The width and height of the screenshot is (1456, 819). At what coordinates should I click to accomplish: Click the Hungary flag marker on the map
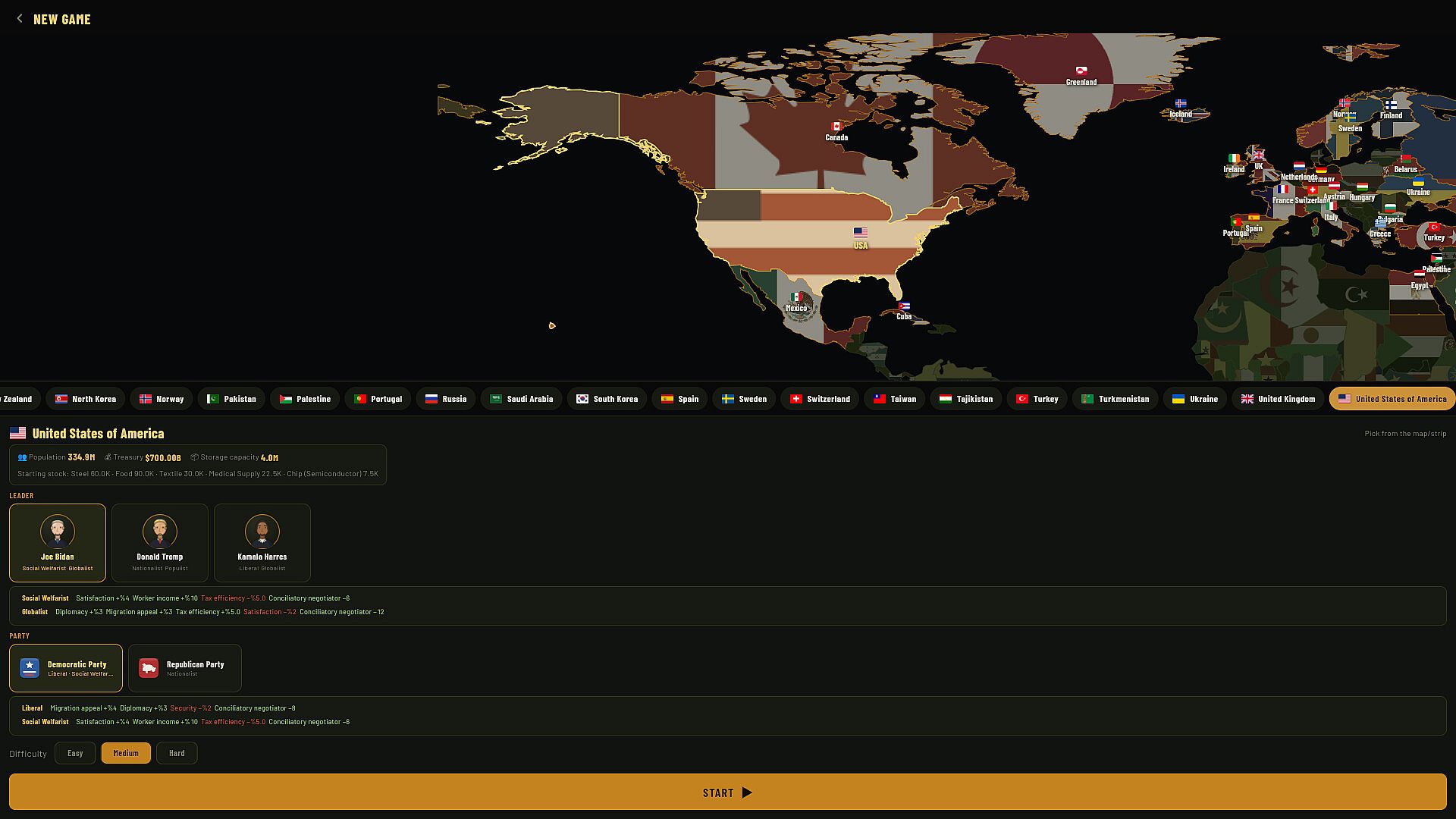(1362, 187)
